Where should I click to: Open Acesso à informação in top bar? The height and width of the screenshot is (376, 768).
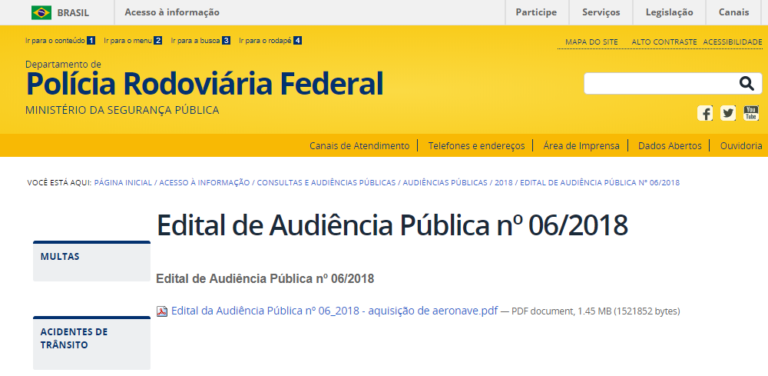[x=172, y=12]
